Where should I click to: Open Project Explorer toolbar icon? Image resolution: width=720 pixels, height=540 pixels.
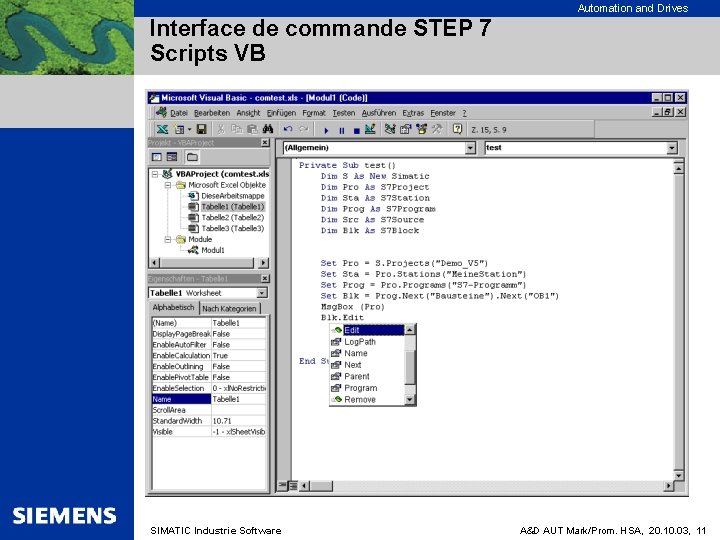(390, 129)
